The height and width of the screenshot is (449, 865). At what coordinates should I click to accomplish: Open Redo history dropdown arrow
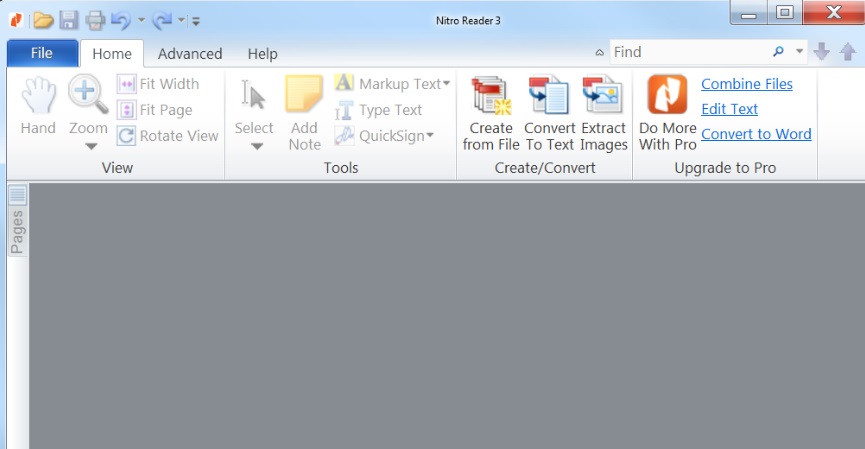click(181, 20)
